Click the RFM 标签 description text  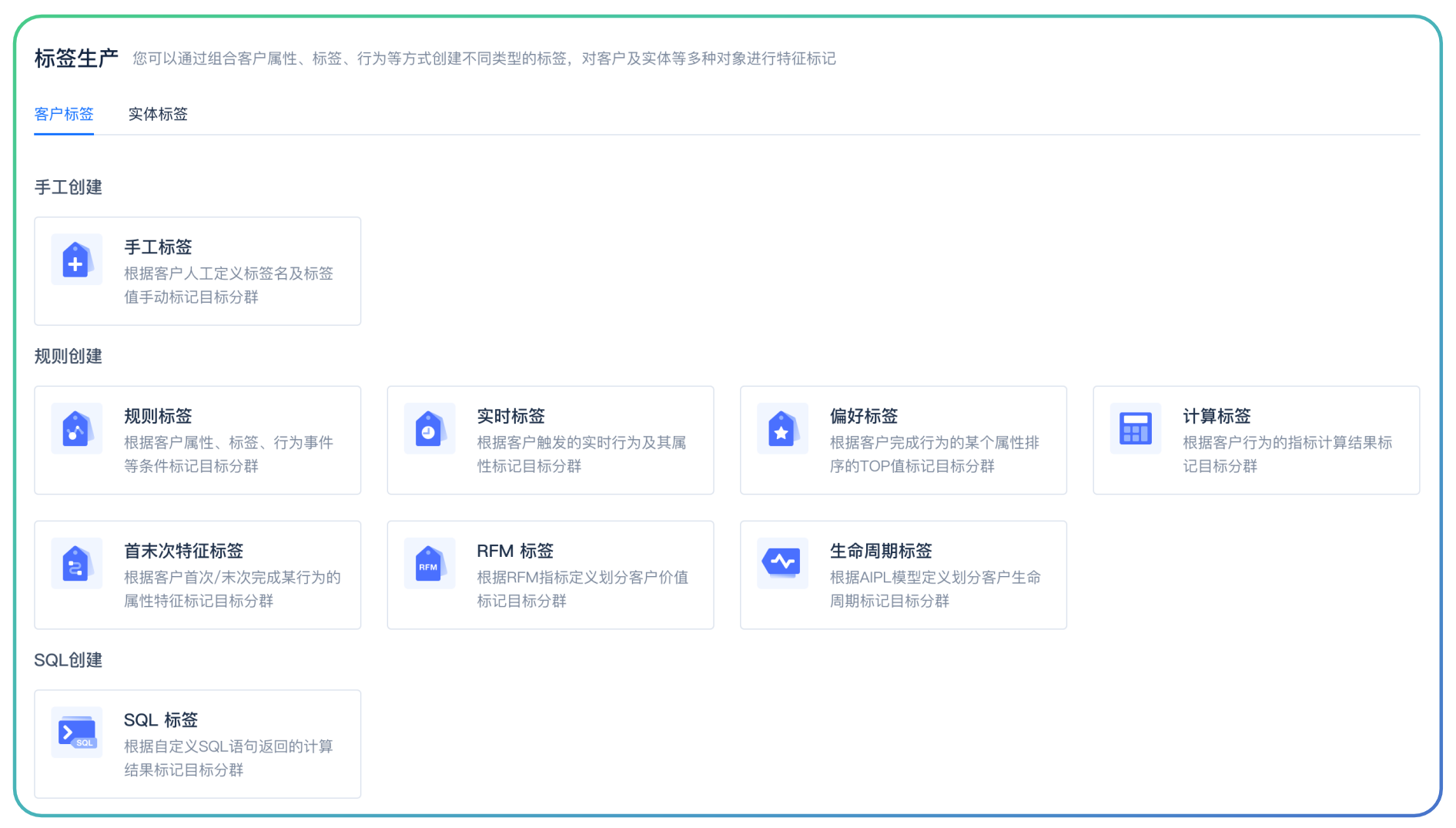point(581,589)
